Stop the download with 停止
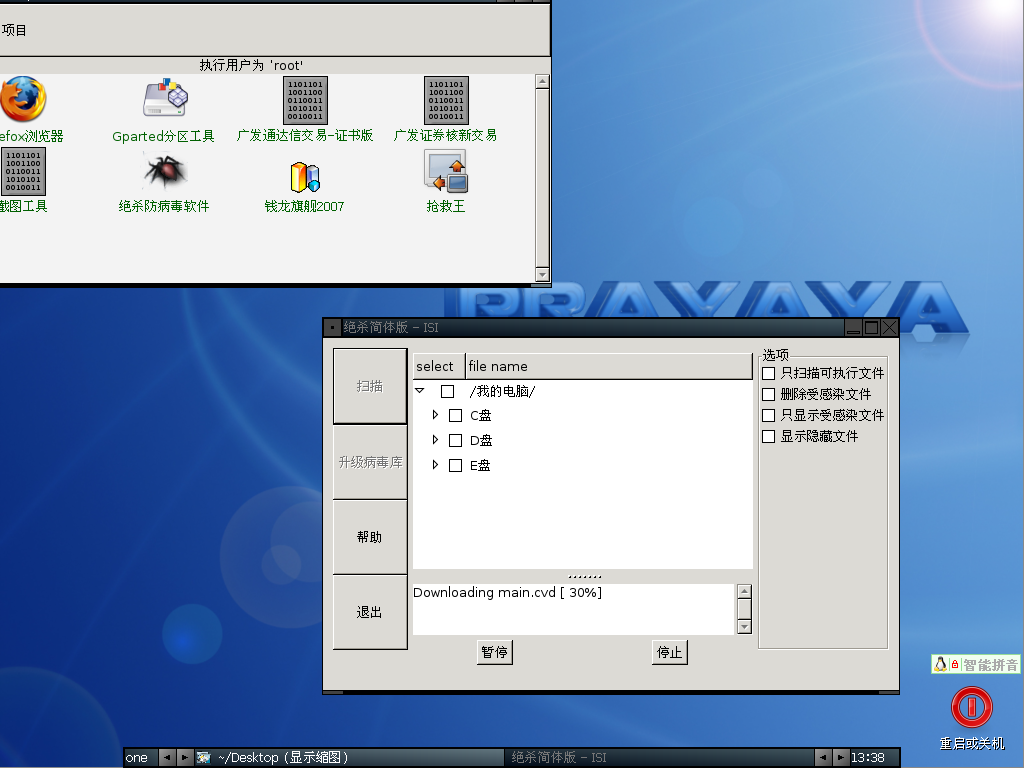Screen dimensions: 1024x768 tap(669, 652)
